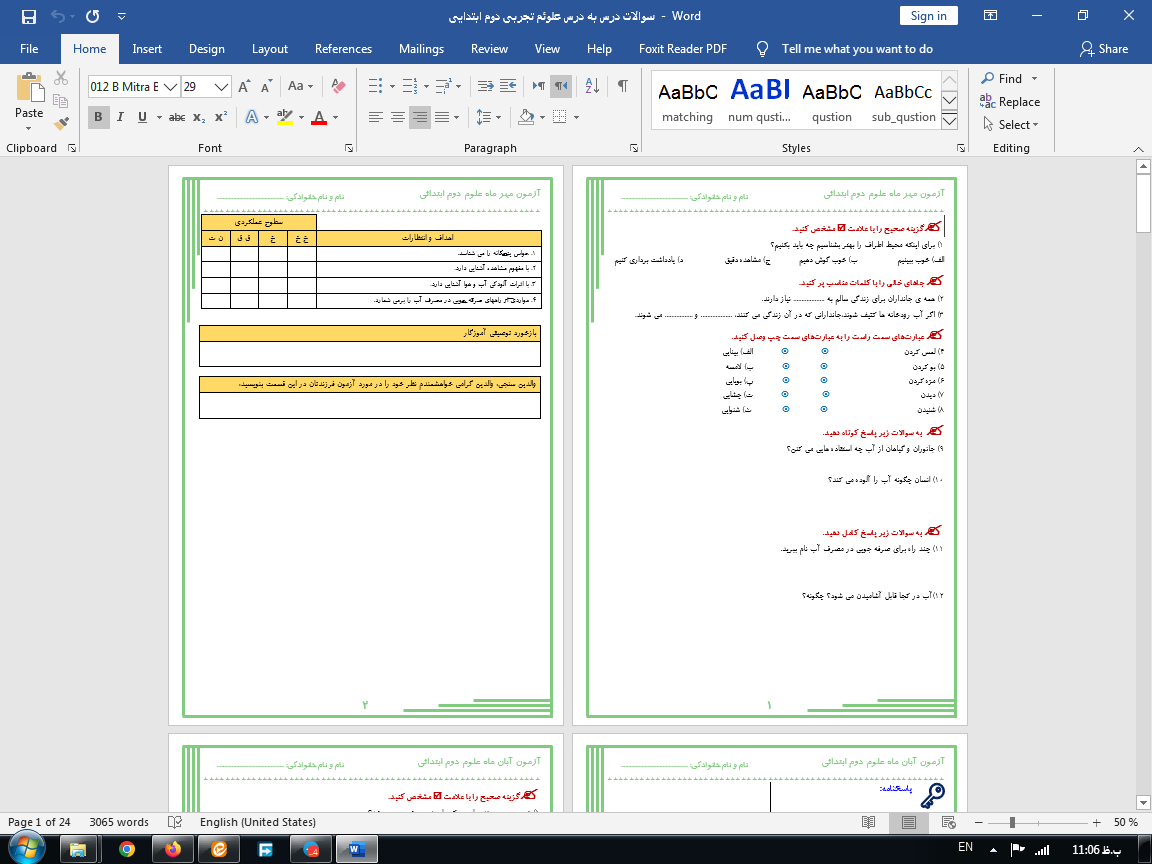
Task: Open the Line Spacing dropdown arrow
Action: (x=499, y=117)
